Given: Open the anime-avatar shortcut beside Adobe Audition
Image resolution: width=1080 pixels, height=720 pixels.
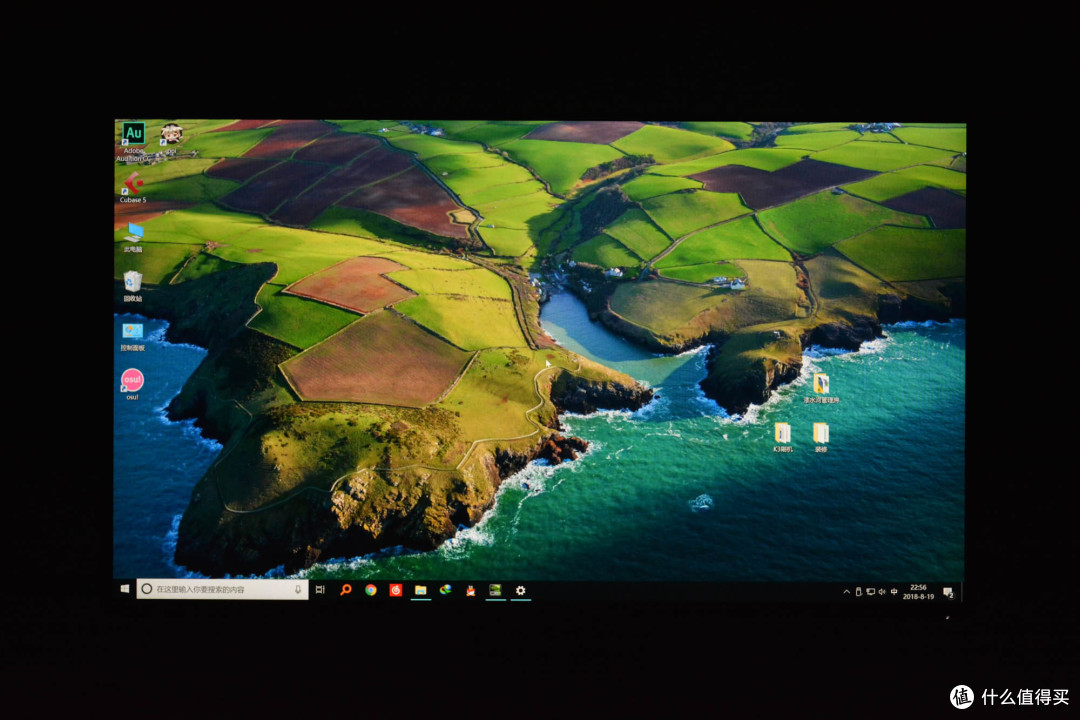Looking at the screenshot, I should (x=171, y=138).
